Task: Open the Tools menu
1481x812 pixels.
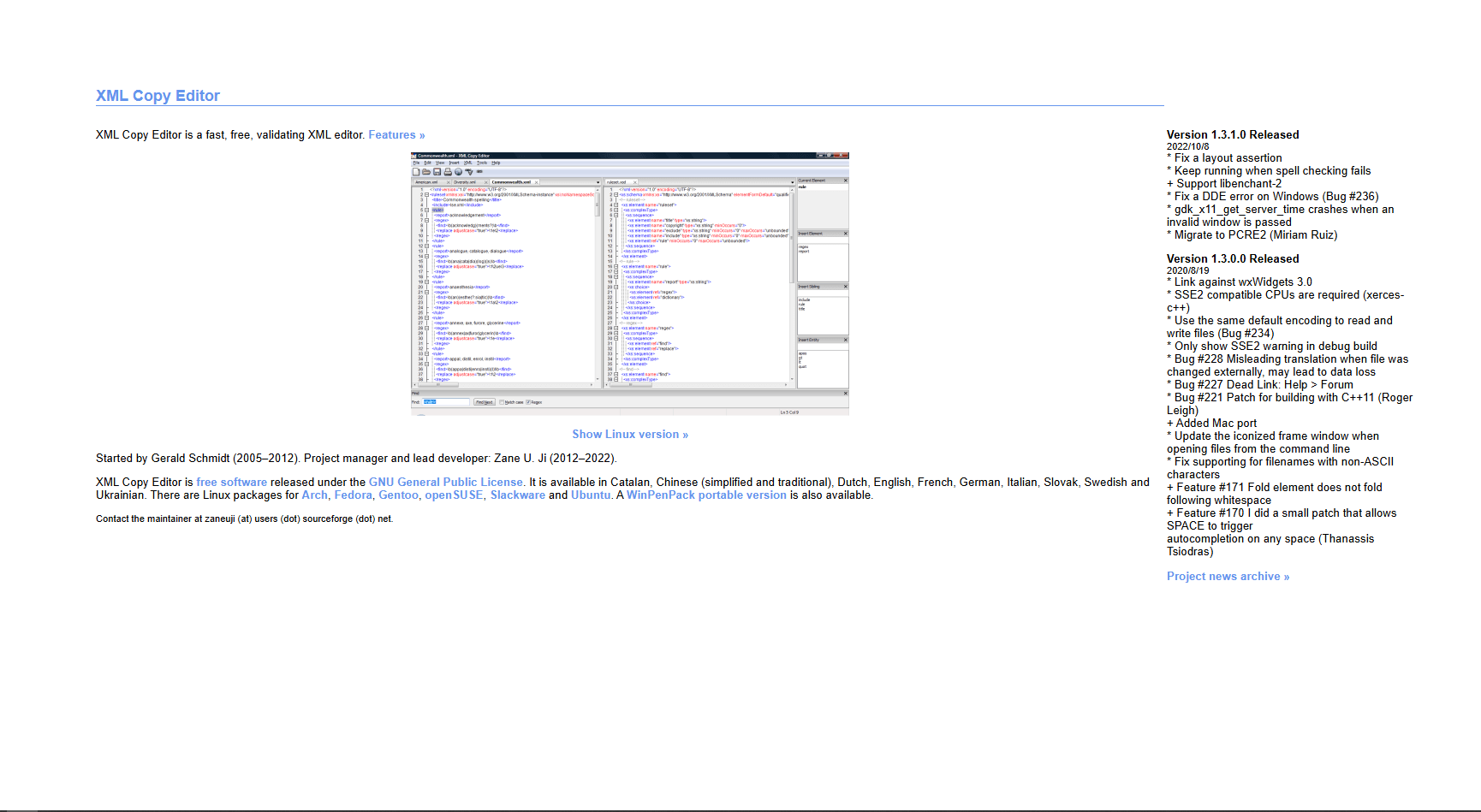Action: [x=483, y=163]
